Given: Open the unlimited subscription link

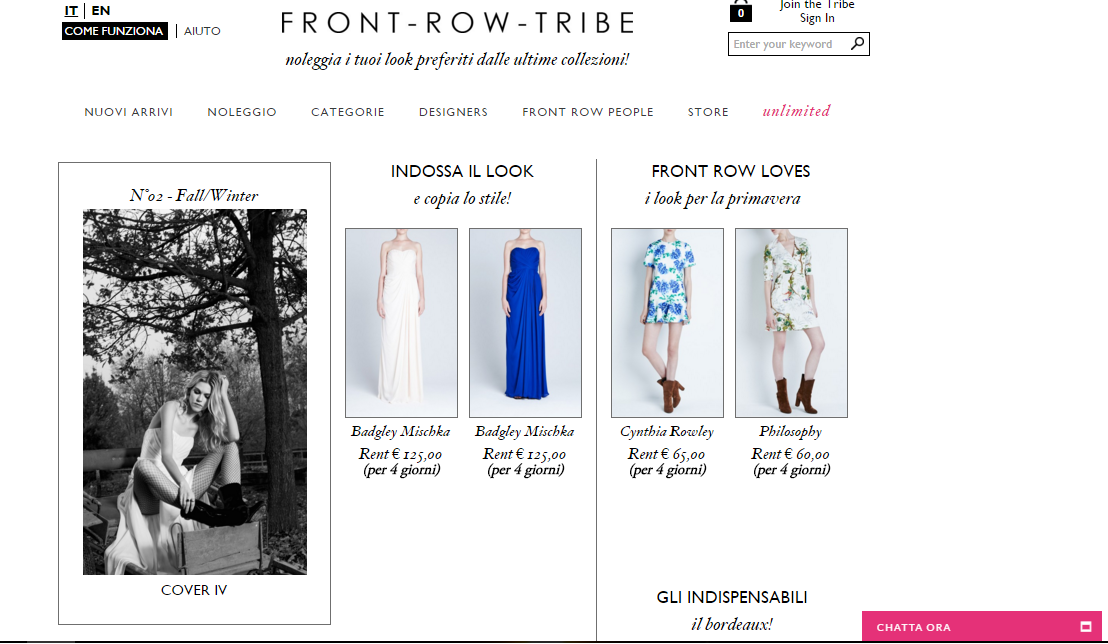Looking at the screenshot, I should click(796, 111).
